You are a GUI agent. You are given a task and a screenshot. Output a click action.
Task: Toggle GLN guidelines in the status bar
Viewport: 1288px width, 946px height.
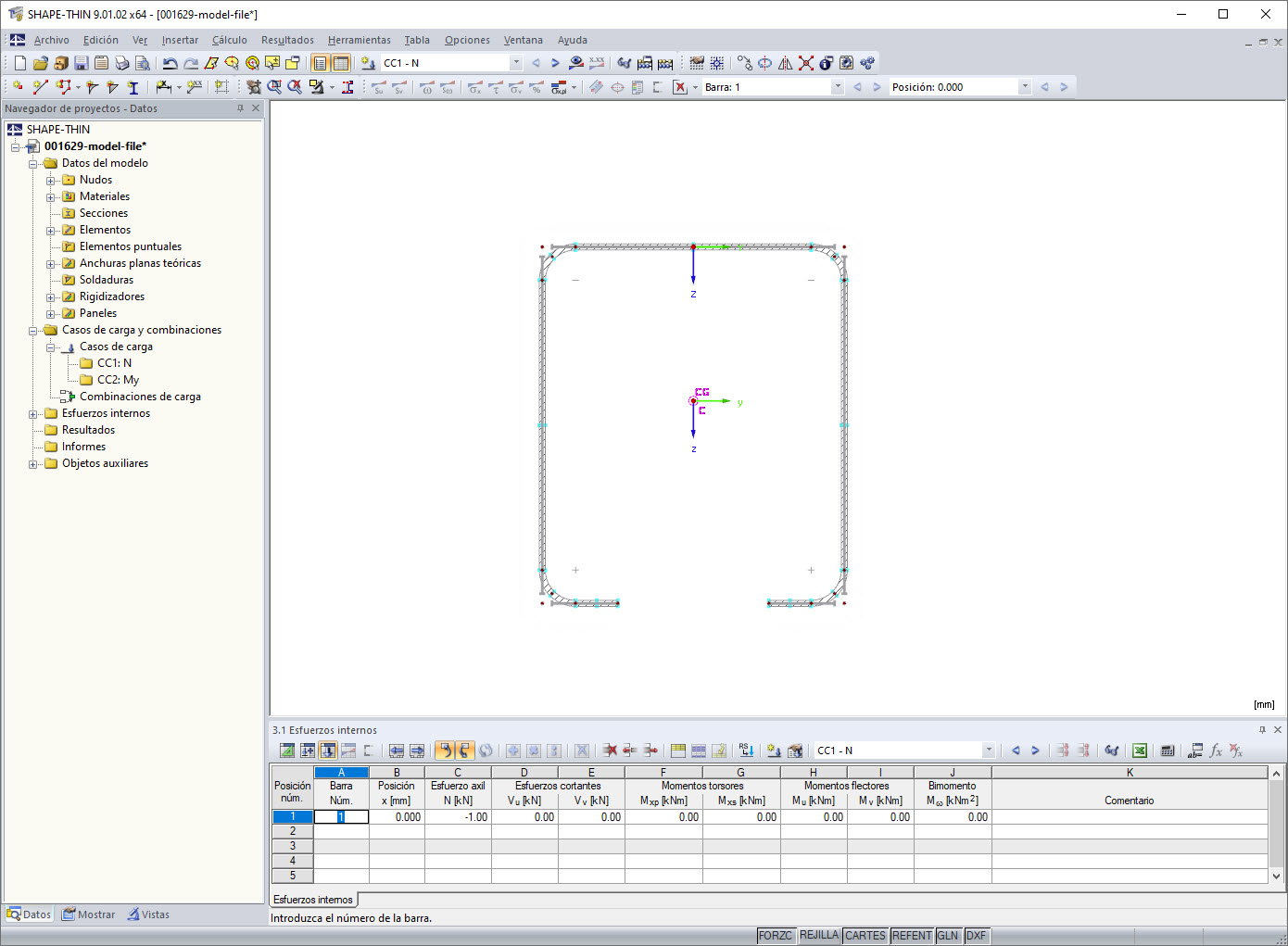pos(948,936)
